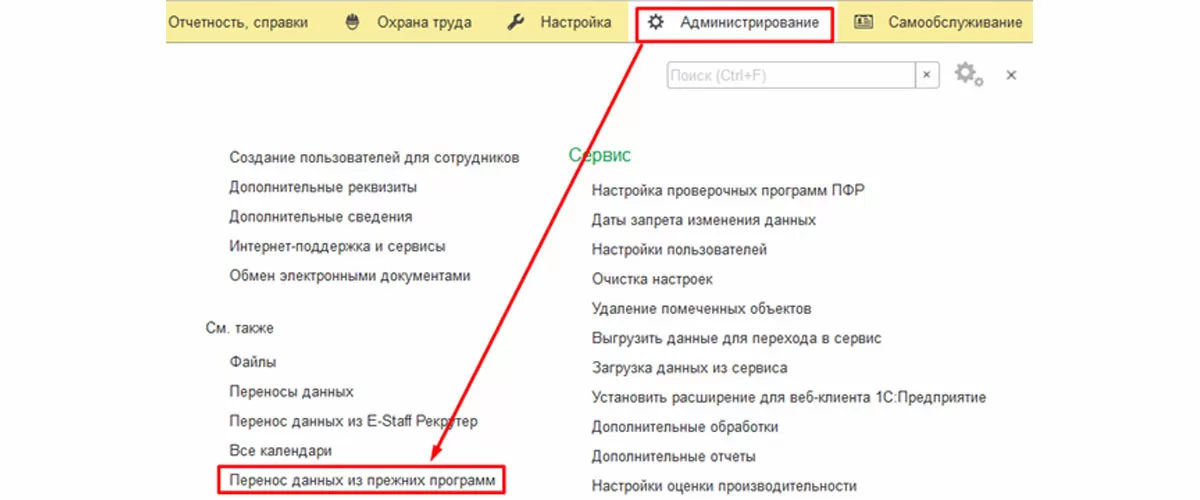
Task: Close the section menu panel
Action: tap(1011, 75)
